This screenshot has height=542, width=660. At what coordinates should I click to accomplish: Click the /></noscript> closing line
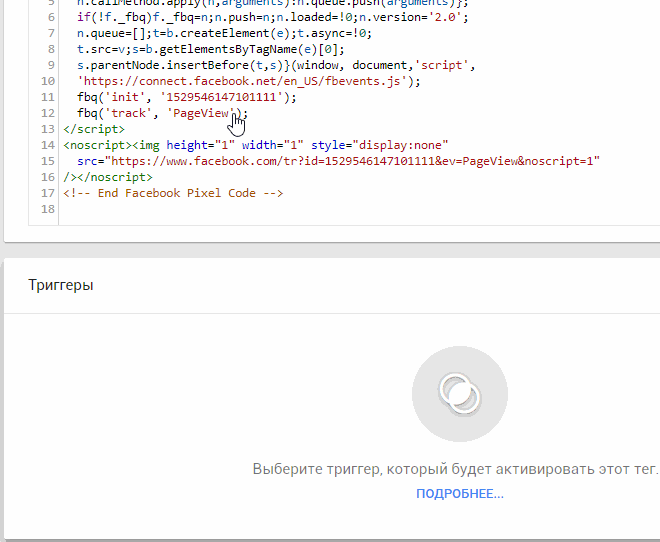(x=108, y=177)
